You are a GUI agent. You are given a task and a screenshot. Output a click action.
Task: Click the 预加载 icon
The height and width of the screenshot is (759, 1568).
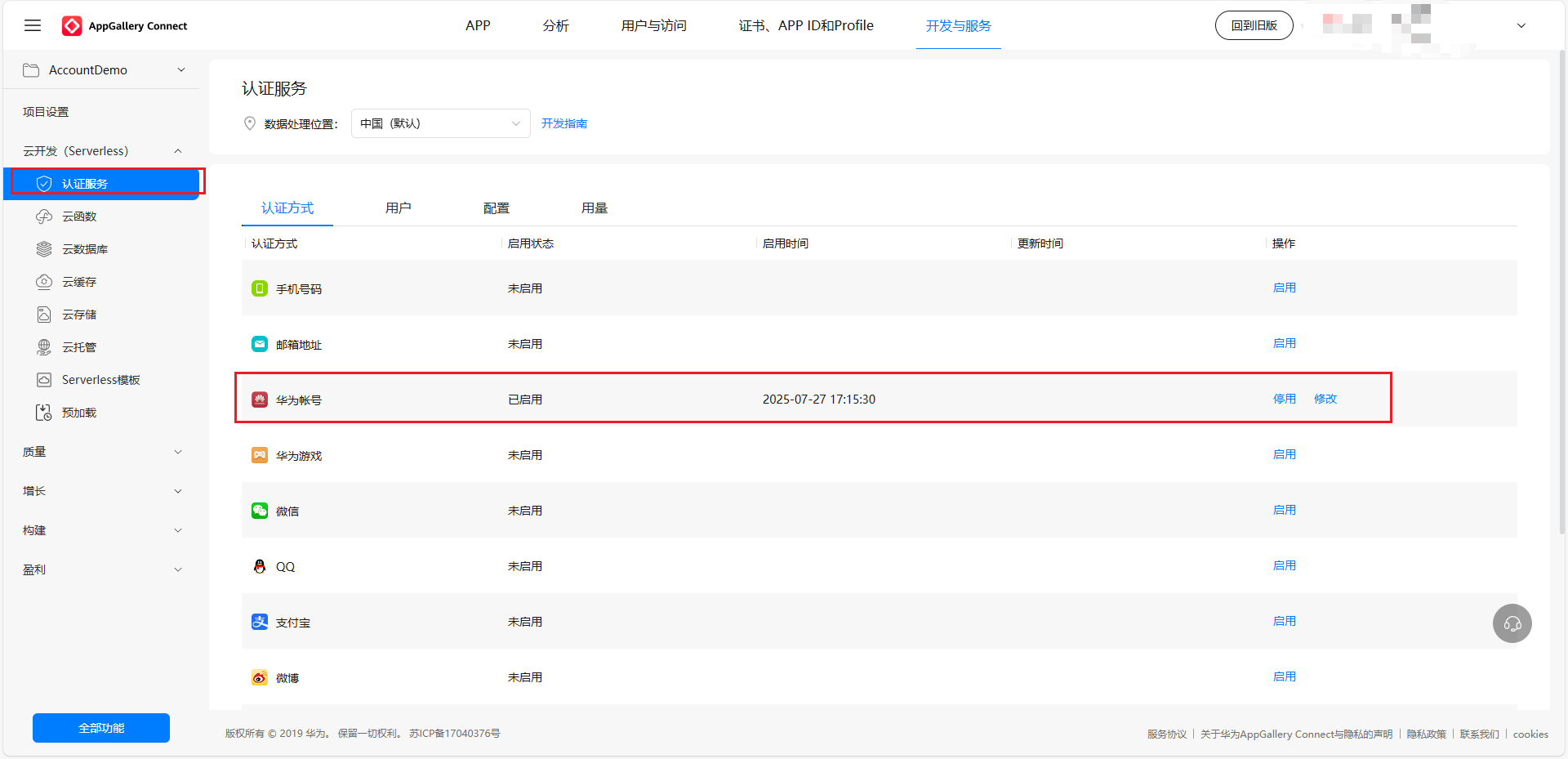tap(44, 413)
